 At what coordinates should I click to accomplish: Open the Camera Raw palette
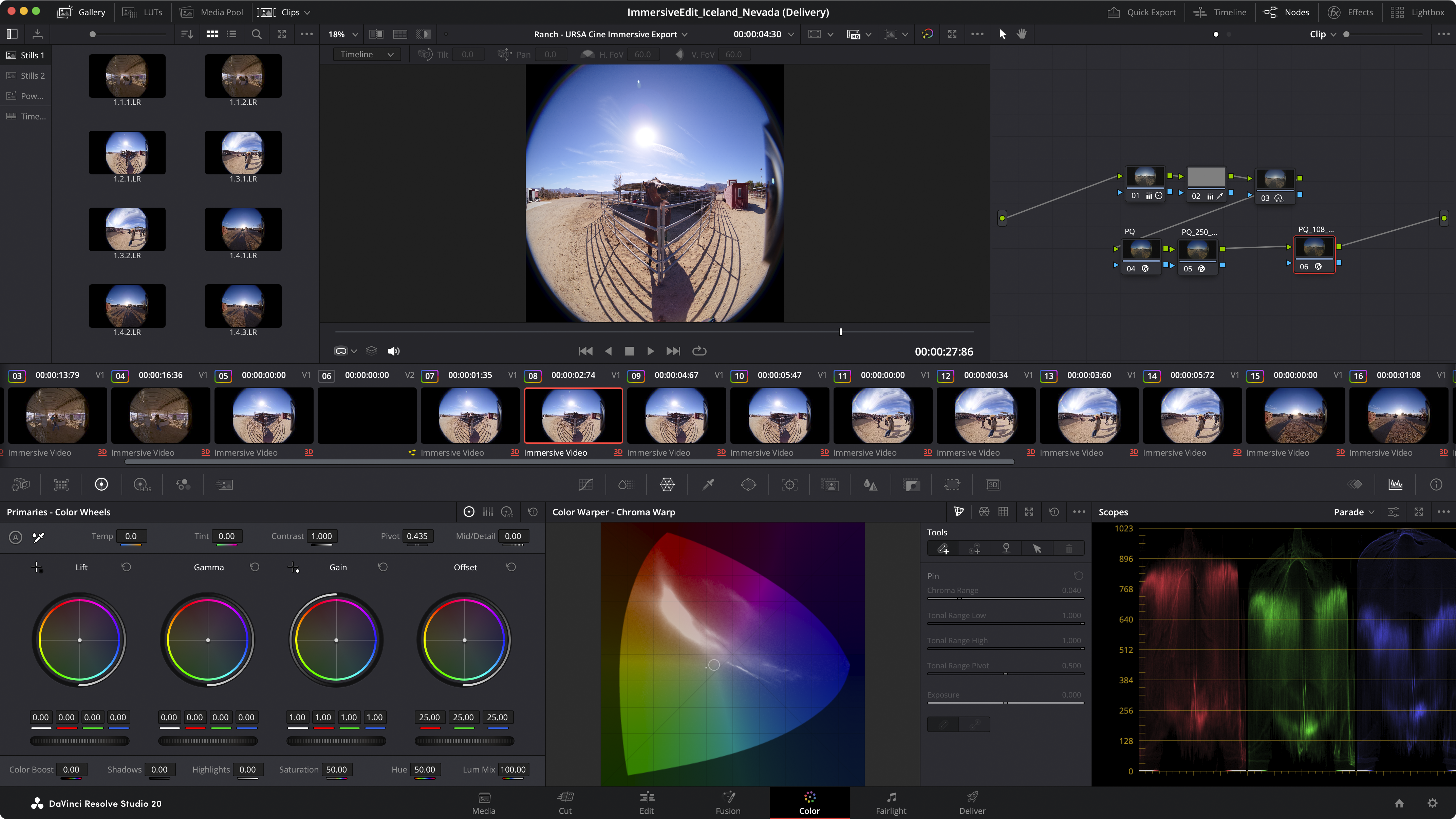click(20, 484)
